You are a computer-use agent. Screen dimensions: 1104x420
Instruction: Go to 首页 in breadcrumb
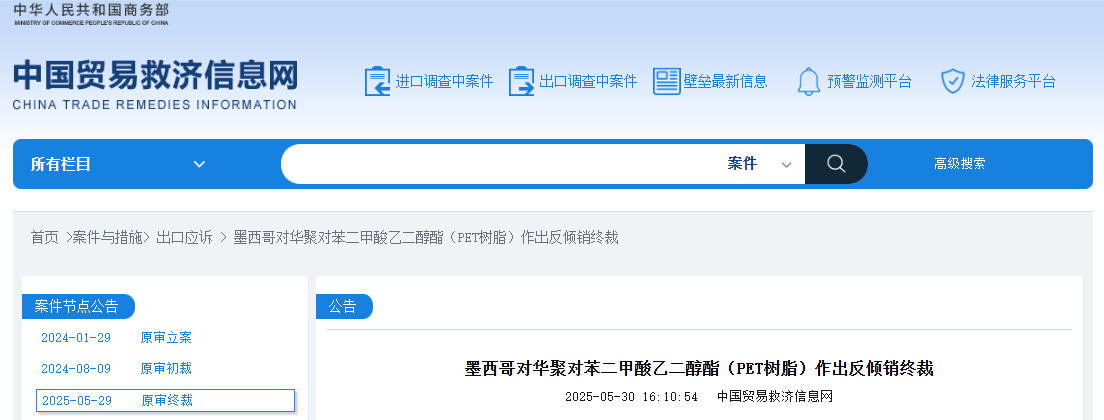coord(44,237)
